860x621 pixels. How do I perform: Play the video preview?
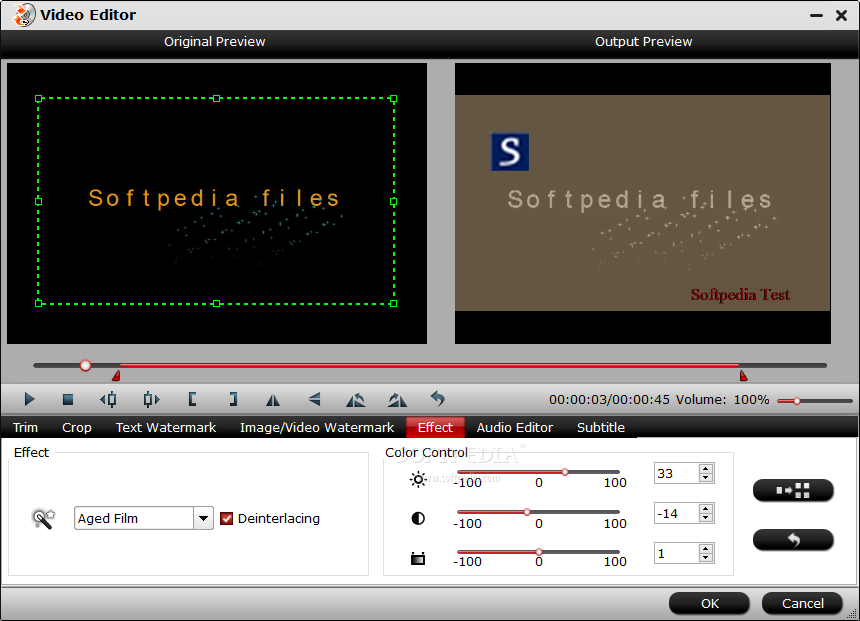(x=30, y=399)
